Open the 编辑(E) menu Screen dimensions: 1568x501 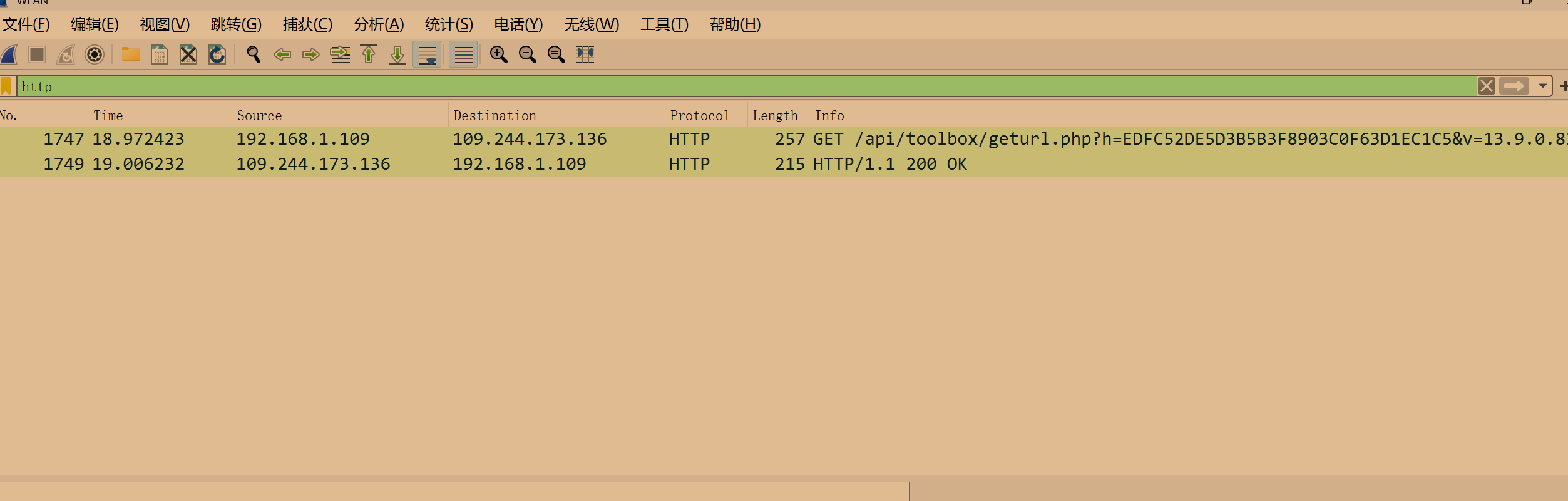(x=95, y=24)
